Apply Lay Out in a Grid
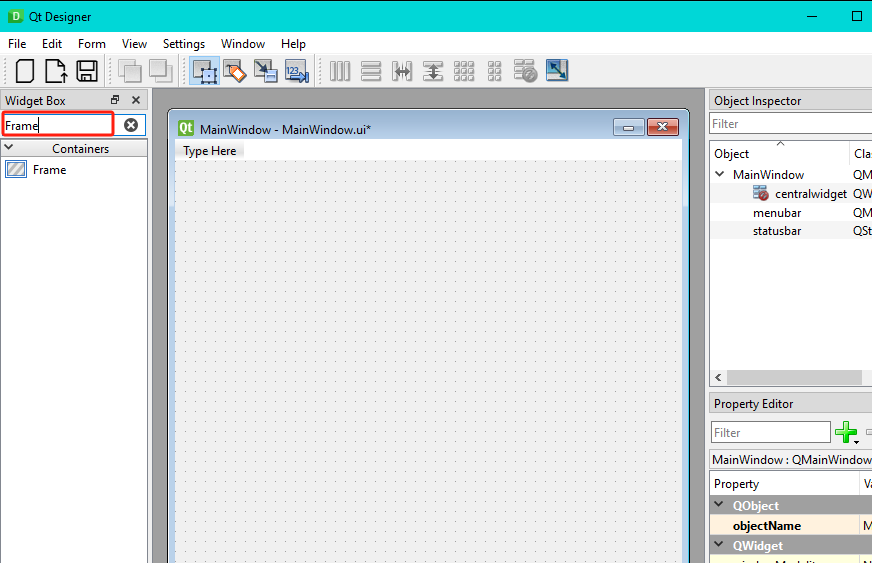This screenshot has height=563, width=872. (x=464, y=71)
